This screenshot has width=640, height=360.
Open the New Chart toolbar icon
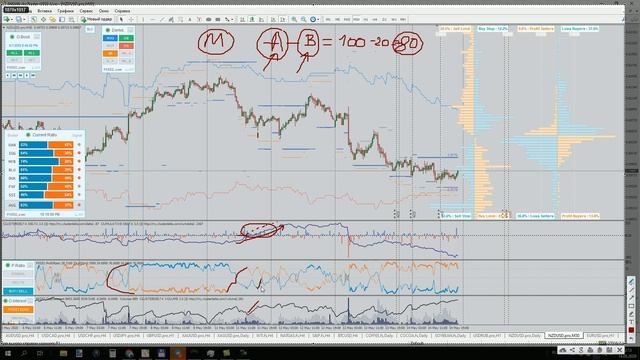(x=6, y=19)
